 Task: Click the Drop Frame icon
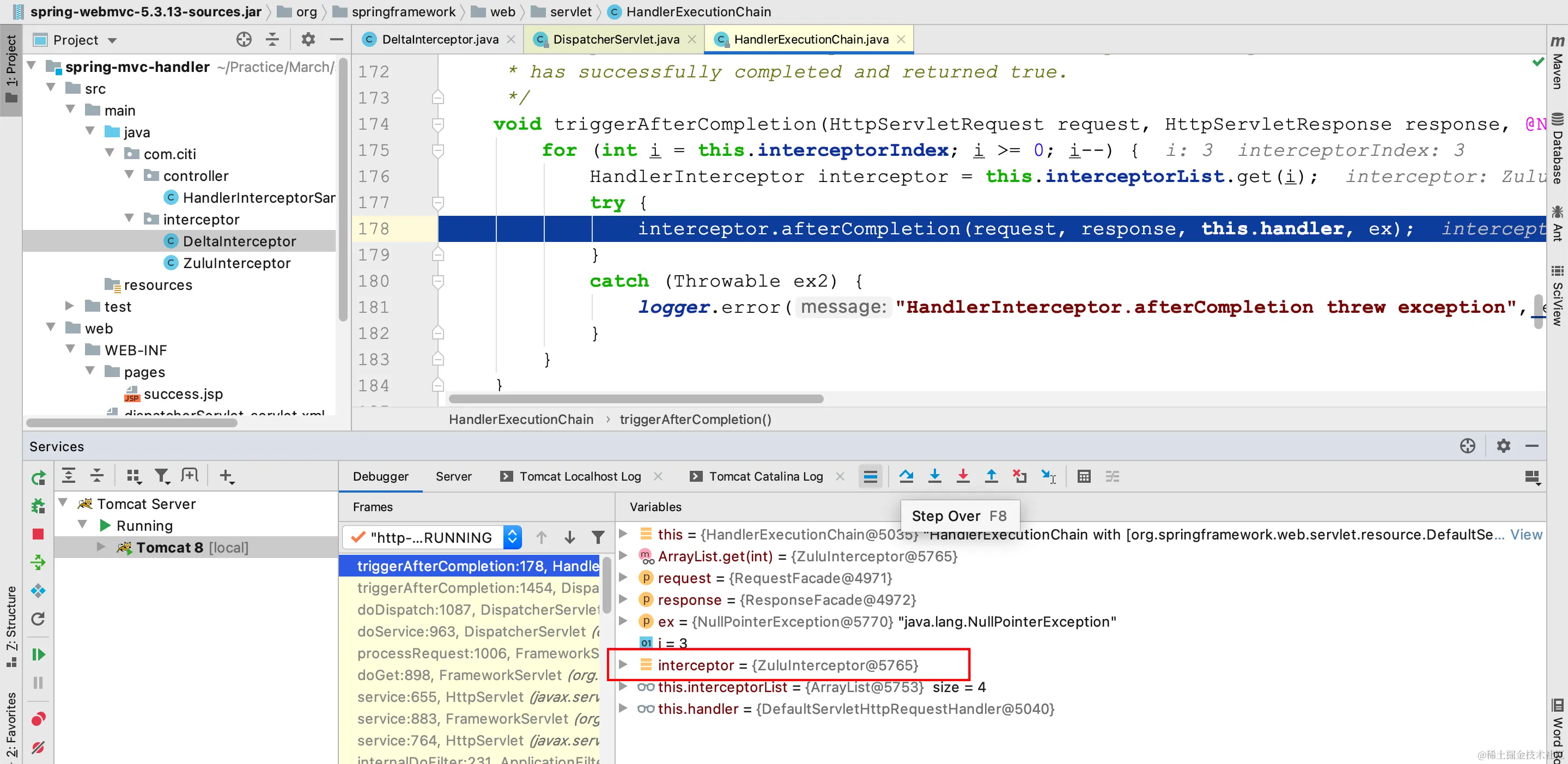(1019, 476)
